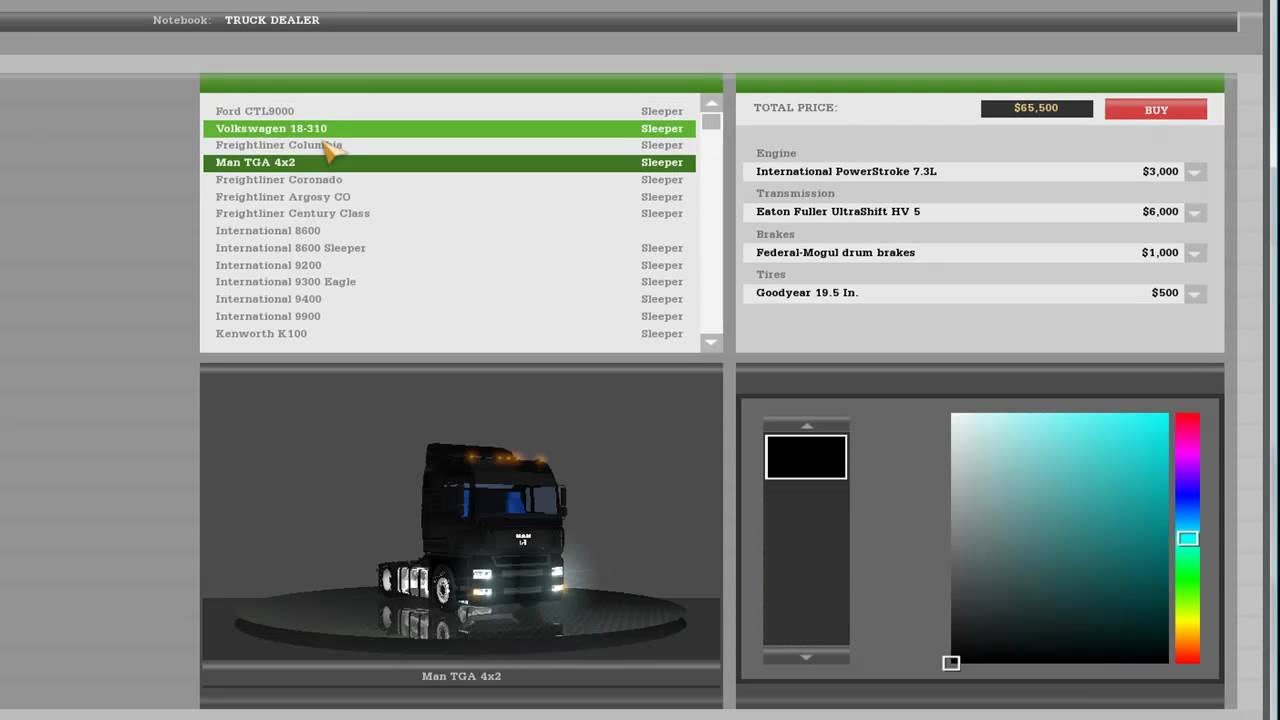Select Ford CTL9000 from truck list
The image size is (1280, 720).
tap(449, 111)
